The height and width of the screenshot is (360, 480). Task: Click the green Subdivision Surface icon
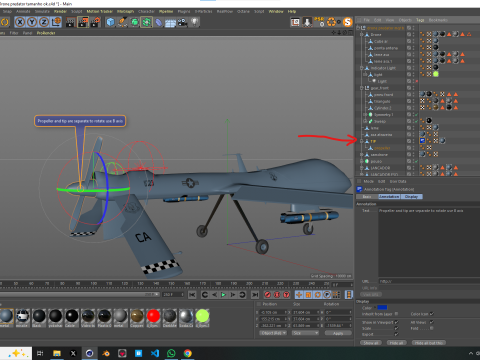(x=135, y=22)
